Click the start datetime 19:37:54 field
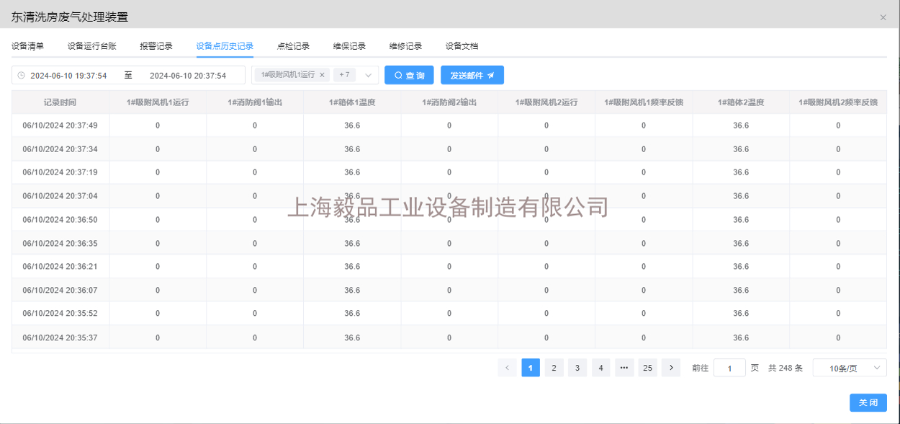Image resolution: width=900 pixels, height=424 pixels. coord(69,75)
